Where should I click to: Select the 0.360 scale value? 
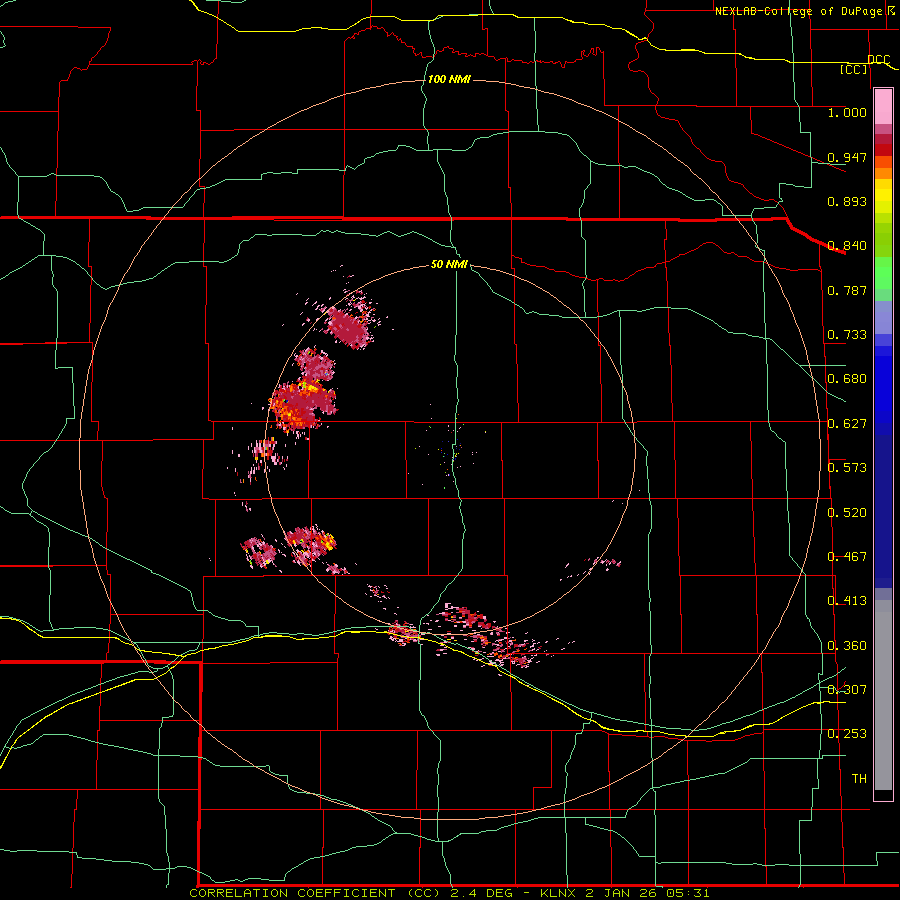[847, 646]
